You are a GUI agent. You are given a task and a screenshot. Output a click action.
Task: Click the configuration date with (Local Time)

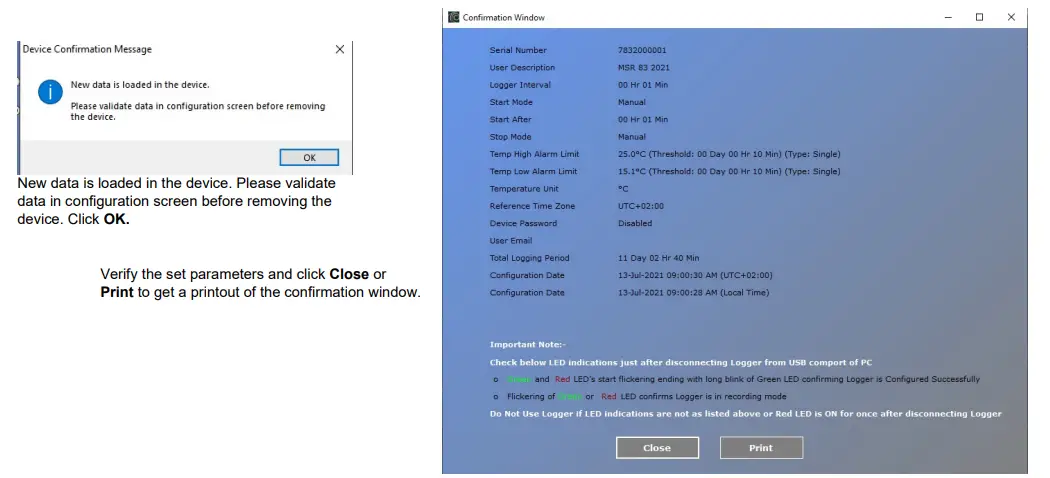[693, 293]
